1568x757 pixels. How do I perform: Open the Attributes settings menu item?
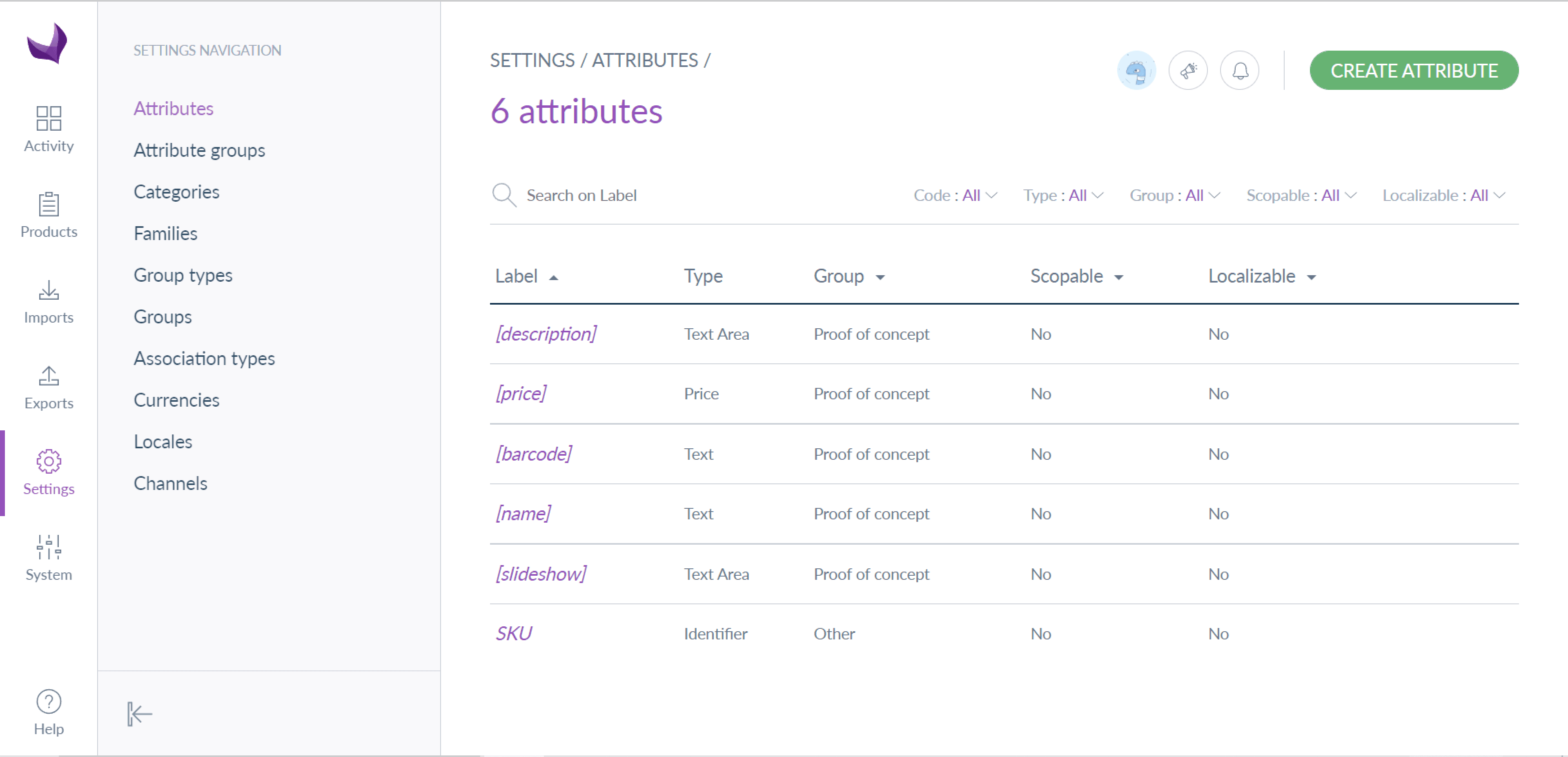174,108
